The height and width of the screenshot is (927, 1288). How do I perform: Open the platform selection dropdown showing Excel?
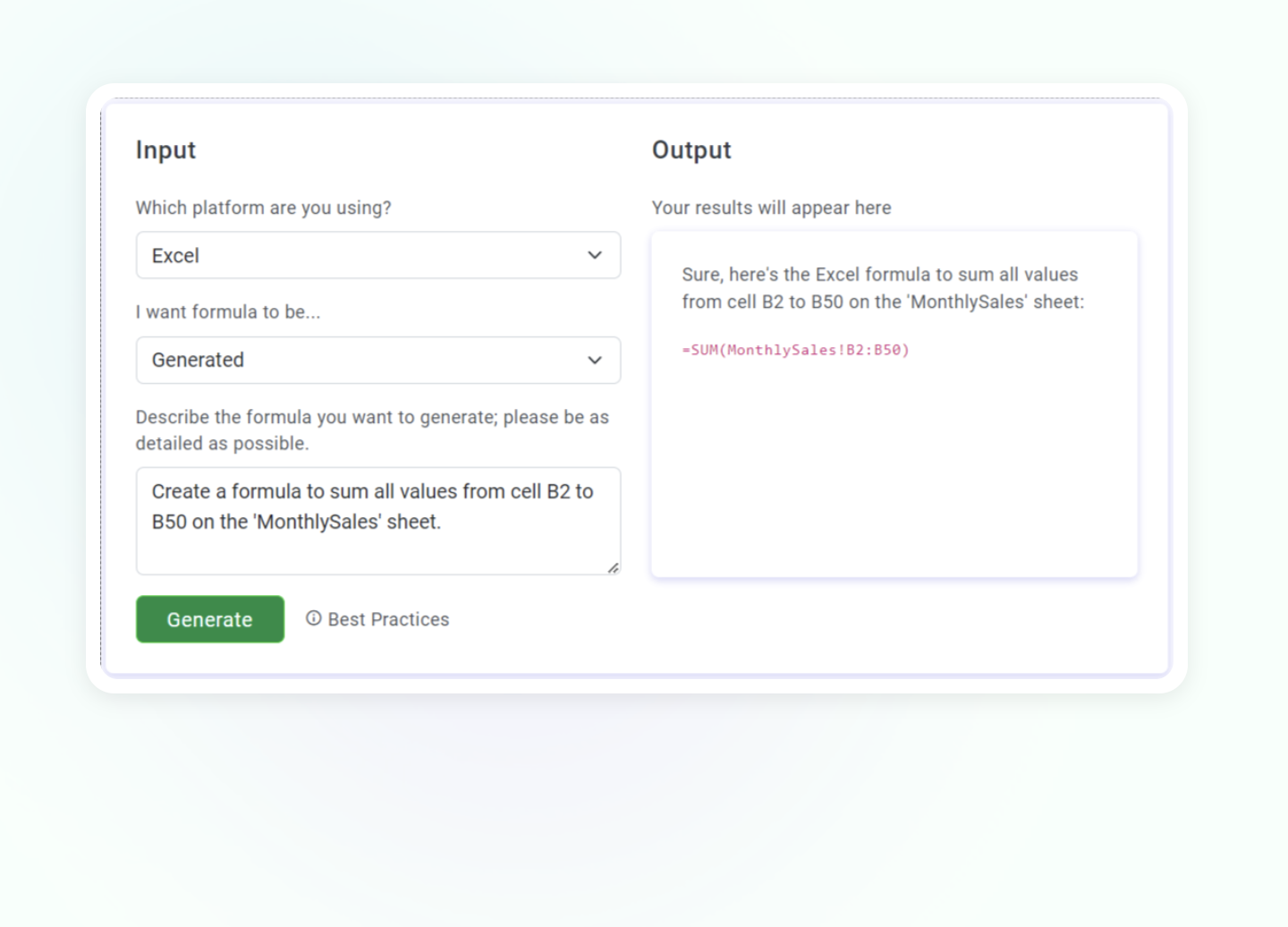click(378, 255)
